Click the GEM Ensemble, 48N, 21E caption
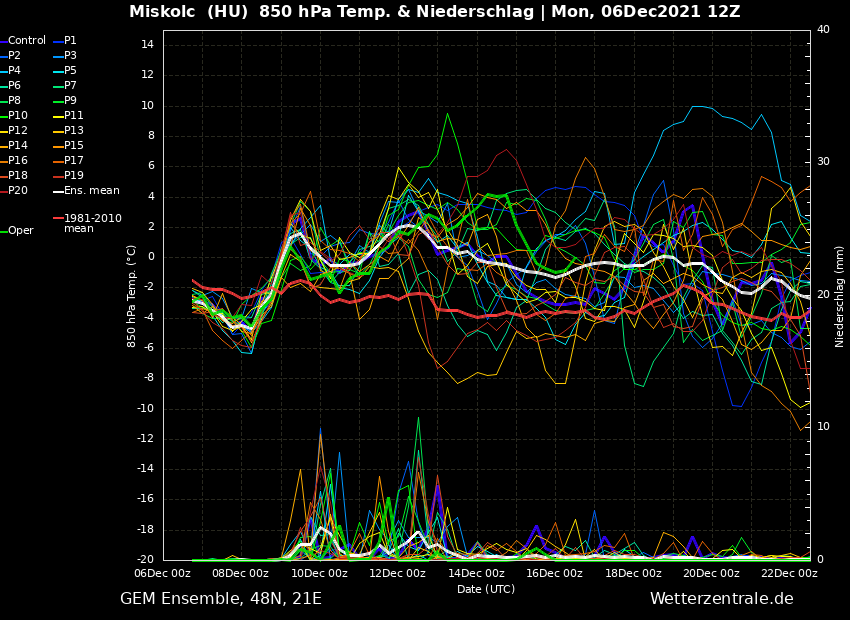The image size is (850, 620). pyautogui.click(x=221, y=599)
